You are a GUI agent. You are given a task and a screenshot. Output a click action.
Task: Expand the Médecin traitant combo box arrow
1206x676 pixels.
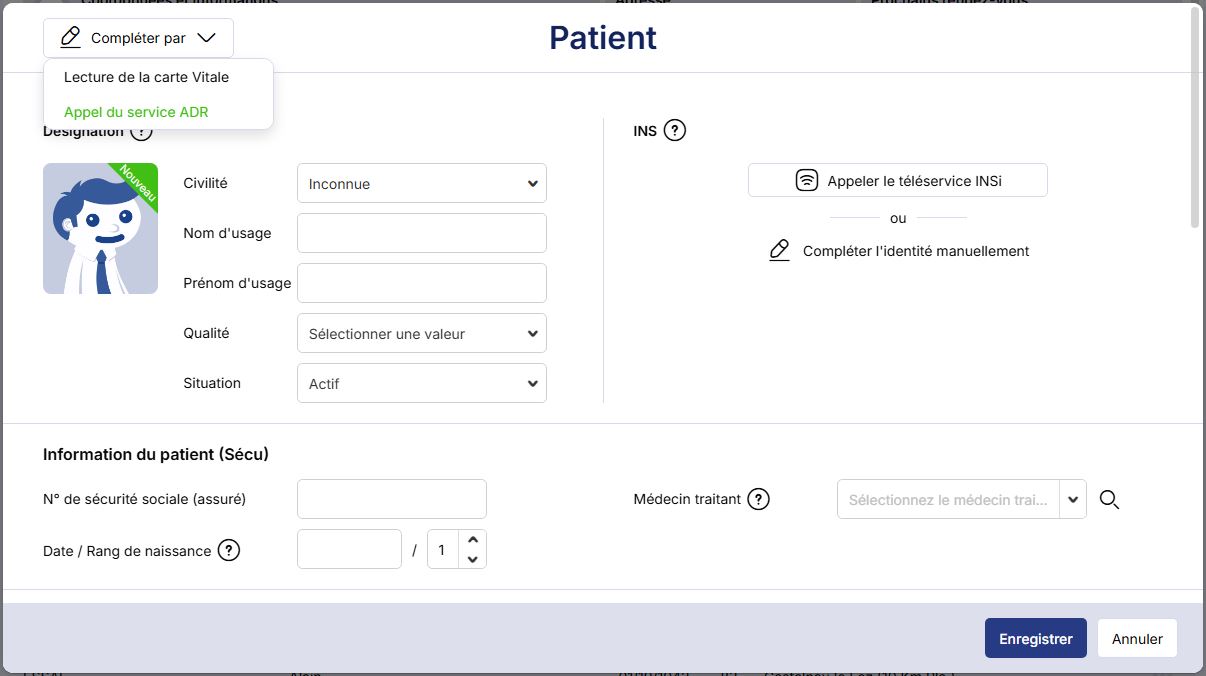(x=1073, y=499)
